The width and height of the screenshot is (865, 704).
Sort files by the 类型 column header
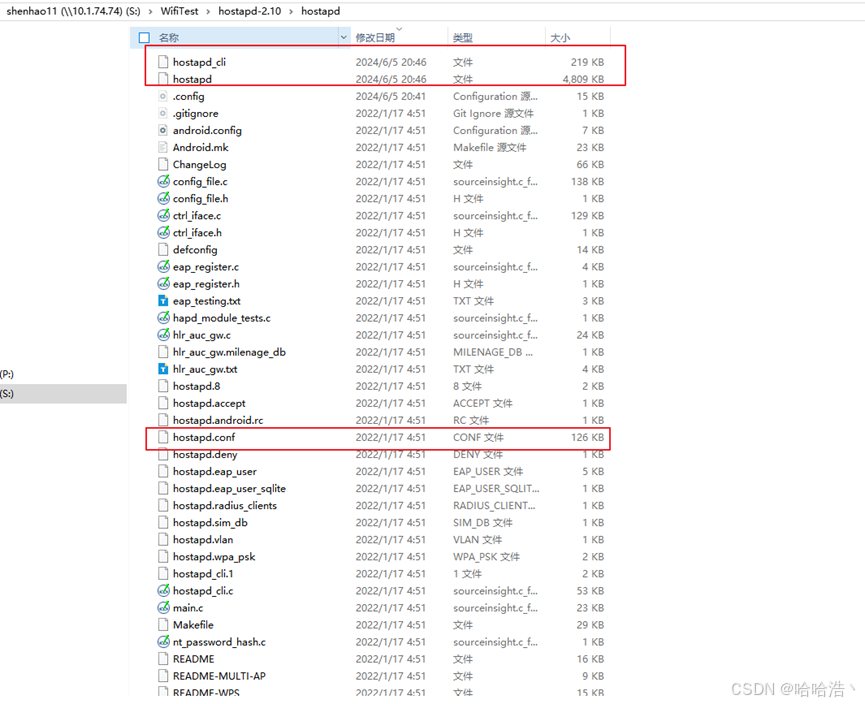463,38
